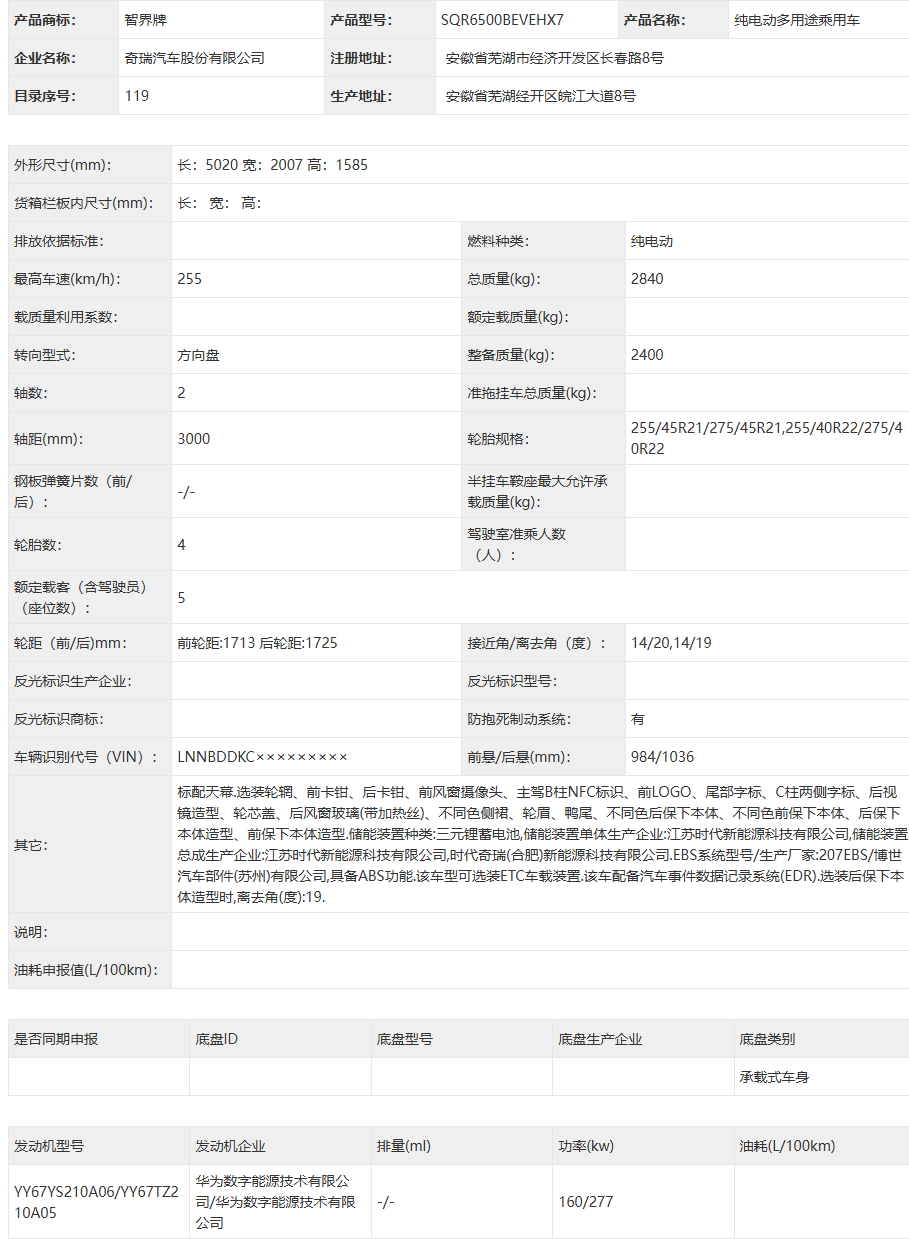Click the label 生产地址:
The height and width of the screenshot is (1239, 909).
[x=361, y=96]
